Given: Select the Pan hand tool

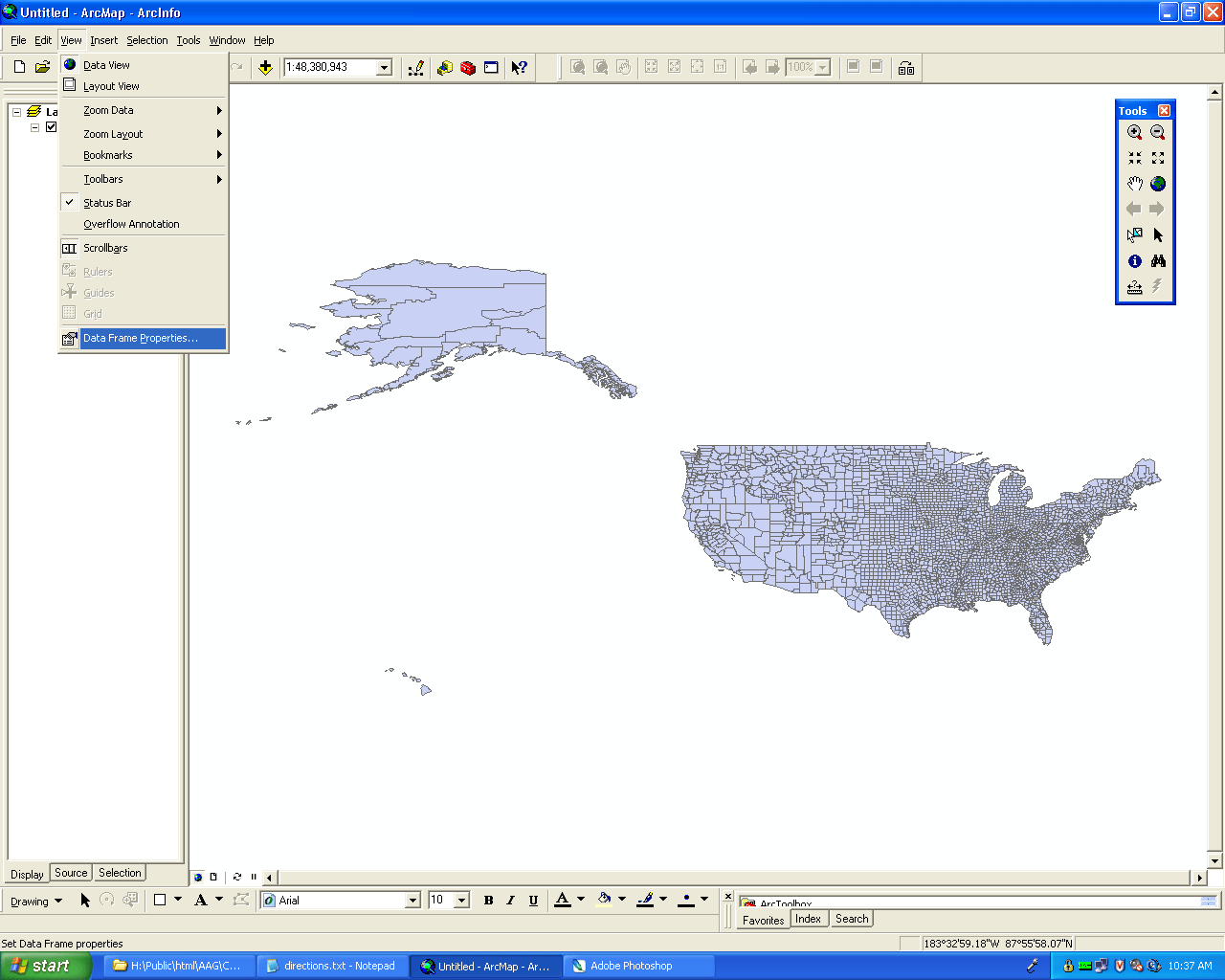Looking at the screenshot, I should [1134, 184].
